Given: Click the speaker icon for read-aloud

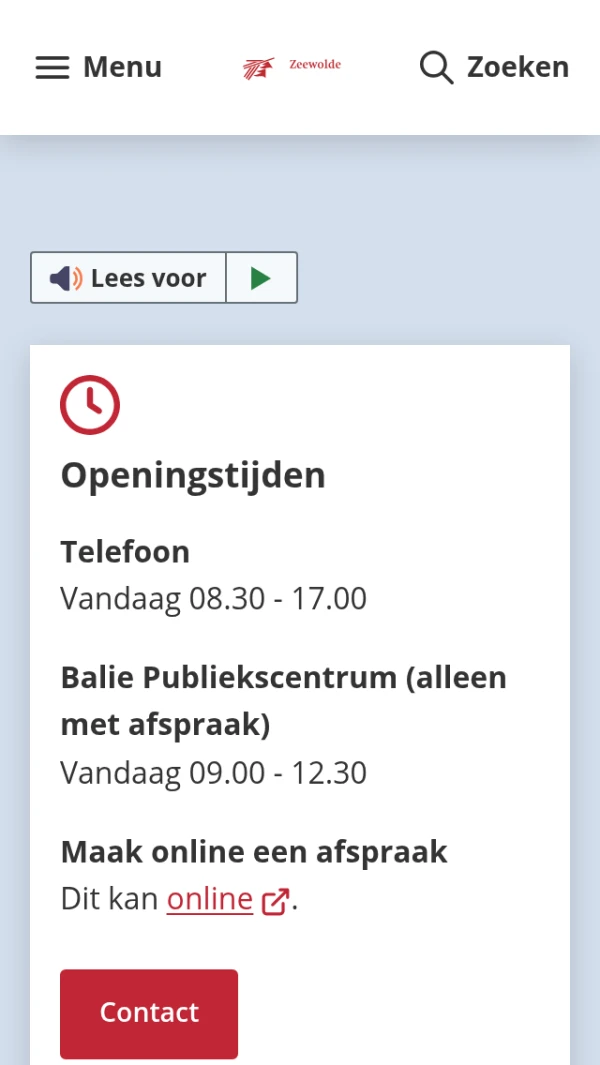Looking at the screenshot, I should click(x=66, y=278).
